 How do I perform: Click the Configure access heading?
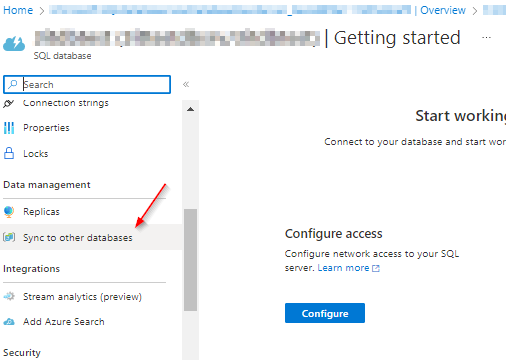tap(333, 234)
